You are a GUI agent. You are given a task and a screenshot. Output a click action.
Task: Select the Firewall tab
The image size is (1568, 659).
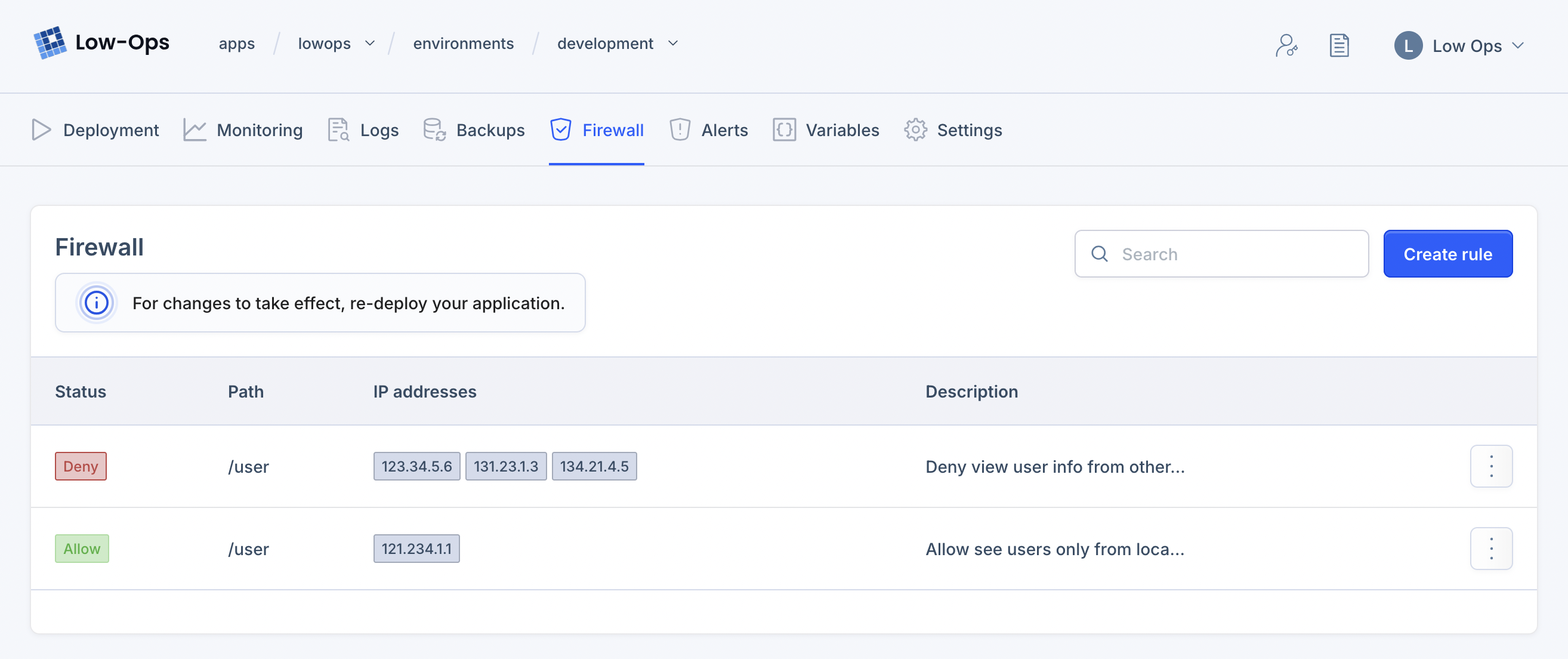pyautogui.click(x=597, y=130)
